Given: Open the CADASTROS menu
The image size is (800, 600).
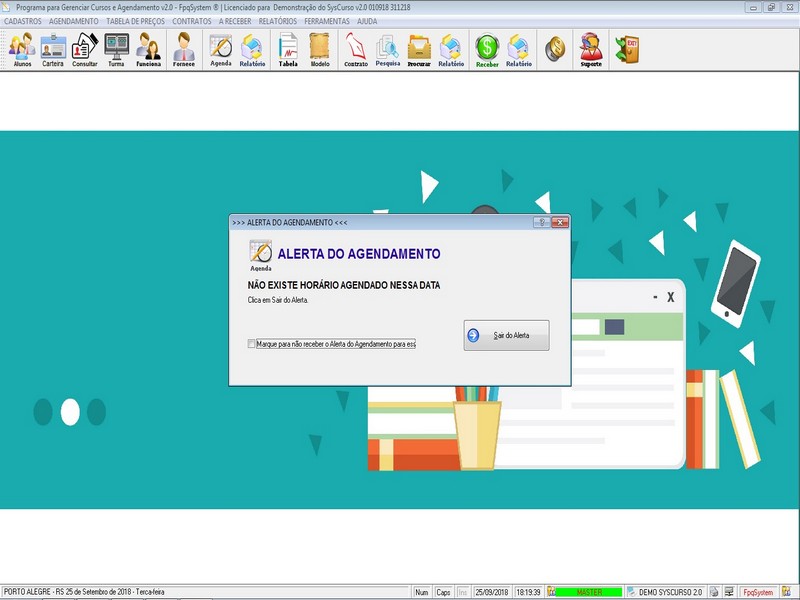Looking at the screenshot, I should pos(23,21).
